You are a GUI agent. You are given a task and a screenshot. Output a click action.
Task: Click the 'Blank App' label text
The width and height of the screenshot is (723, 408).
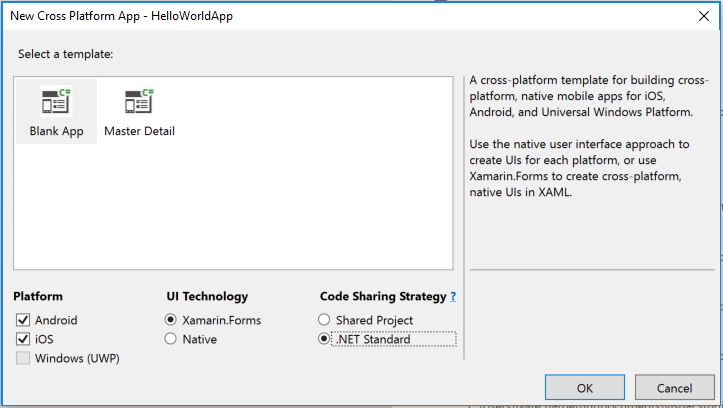57,132
